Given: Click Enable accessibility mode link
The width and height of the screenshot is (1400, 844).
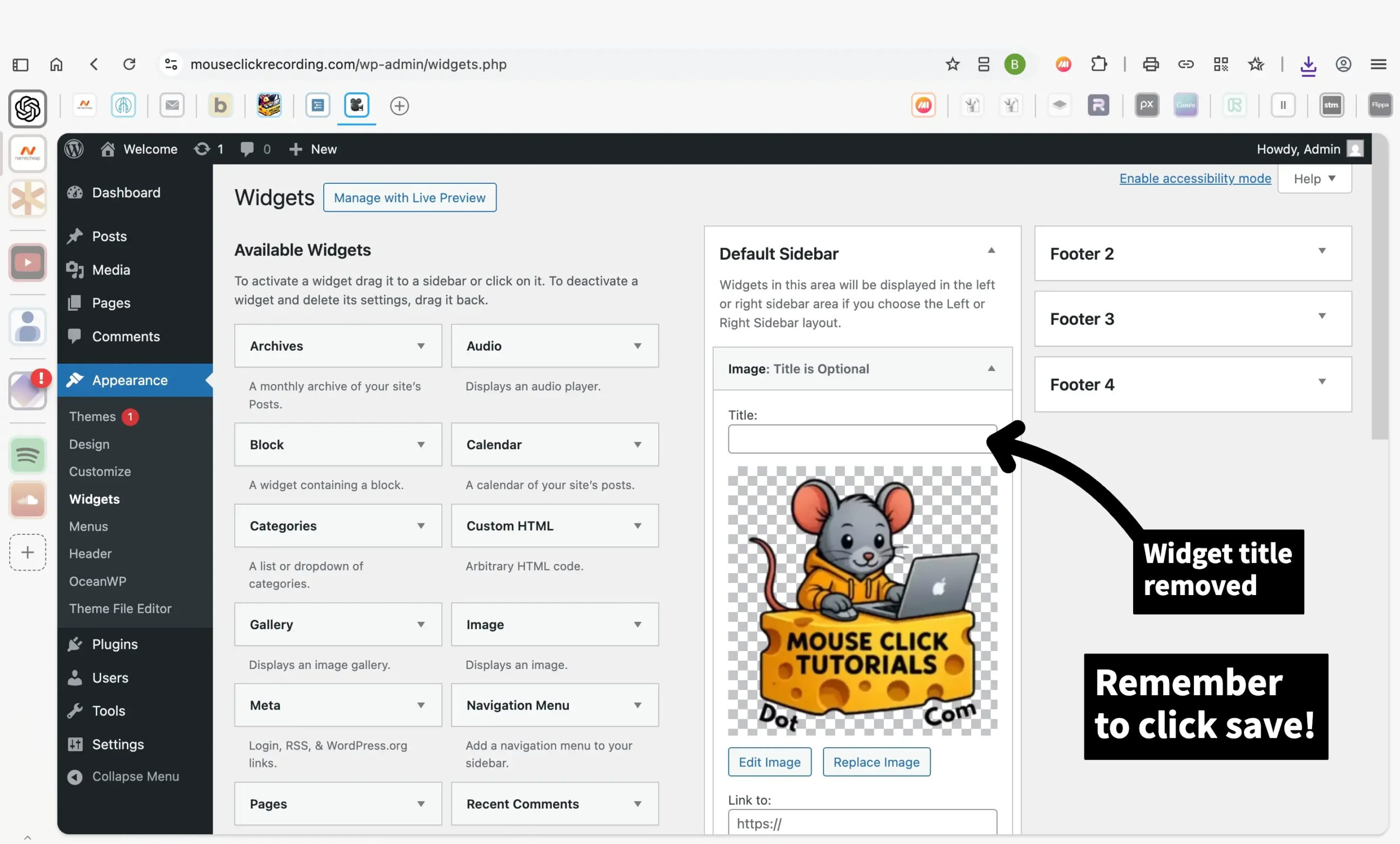Looking at the screenshot, I should click(x=1195, y=178).
